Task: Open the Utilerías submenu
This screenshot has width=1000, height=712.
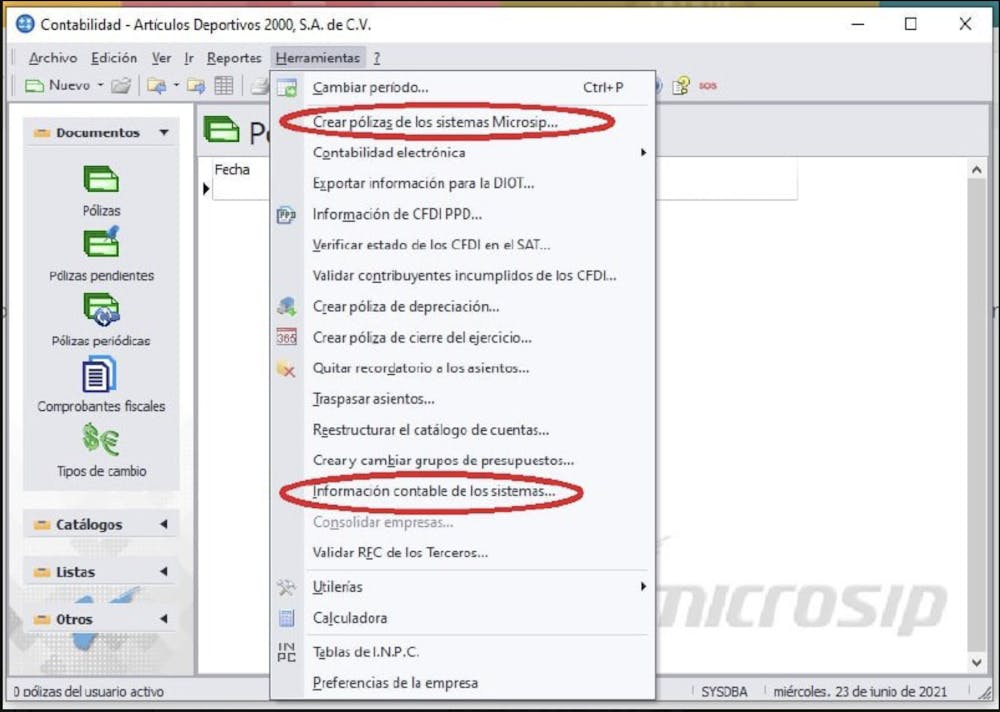Action: click(x=463, y=586)
